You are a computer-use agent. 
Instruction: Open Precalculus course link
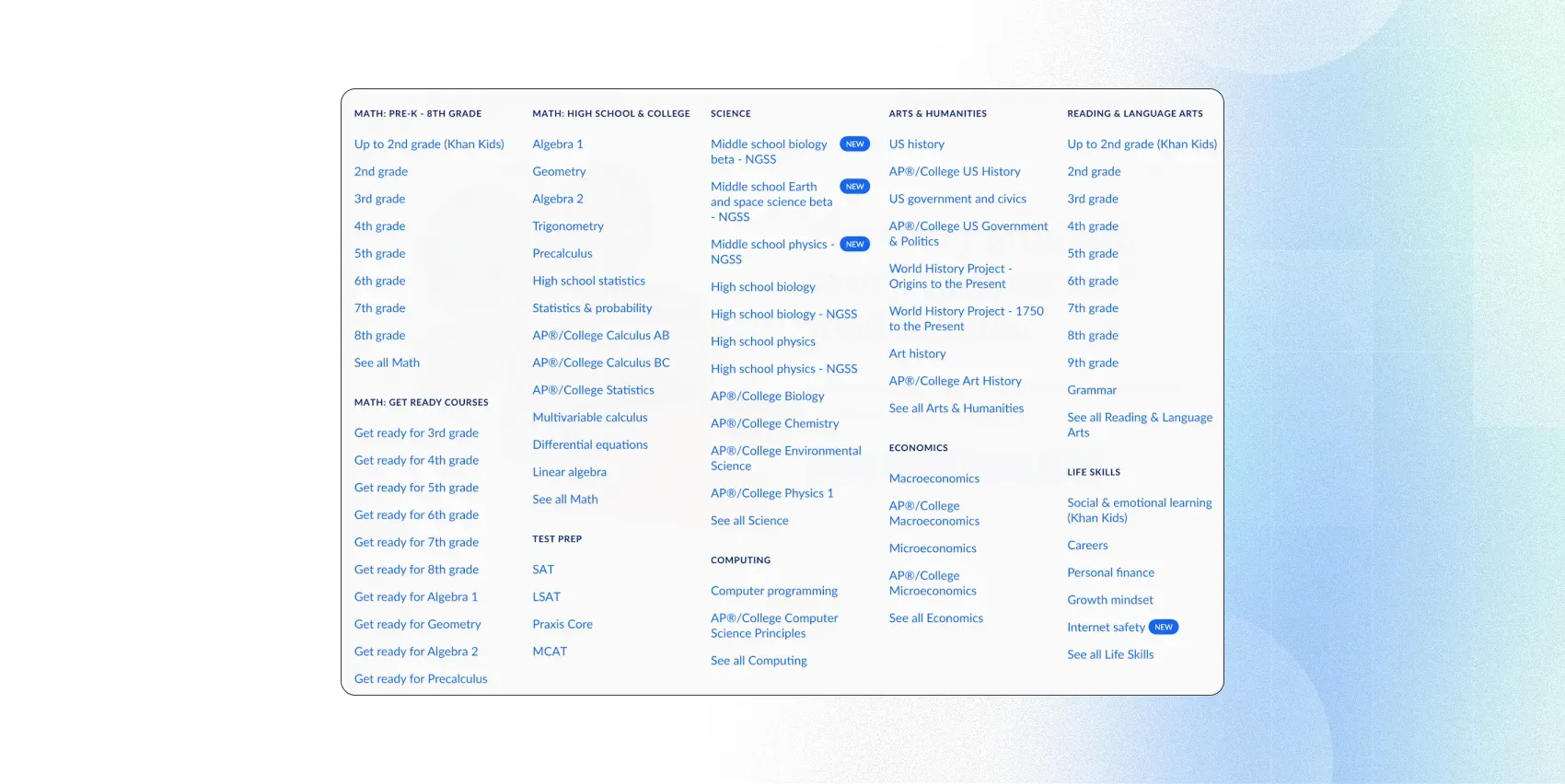pos(562,254)
